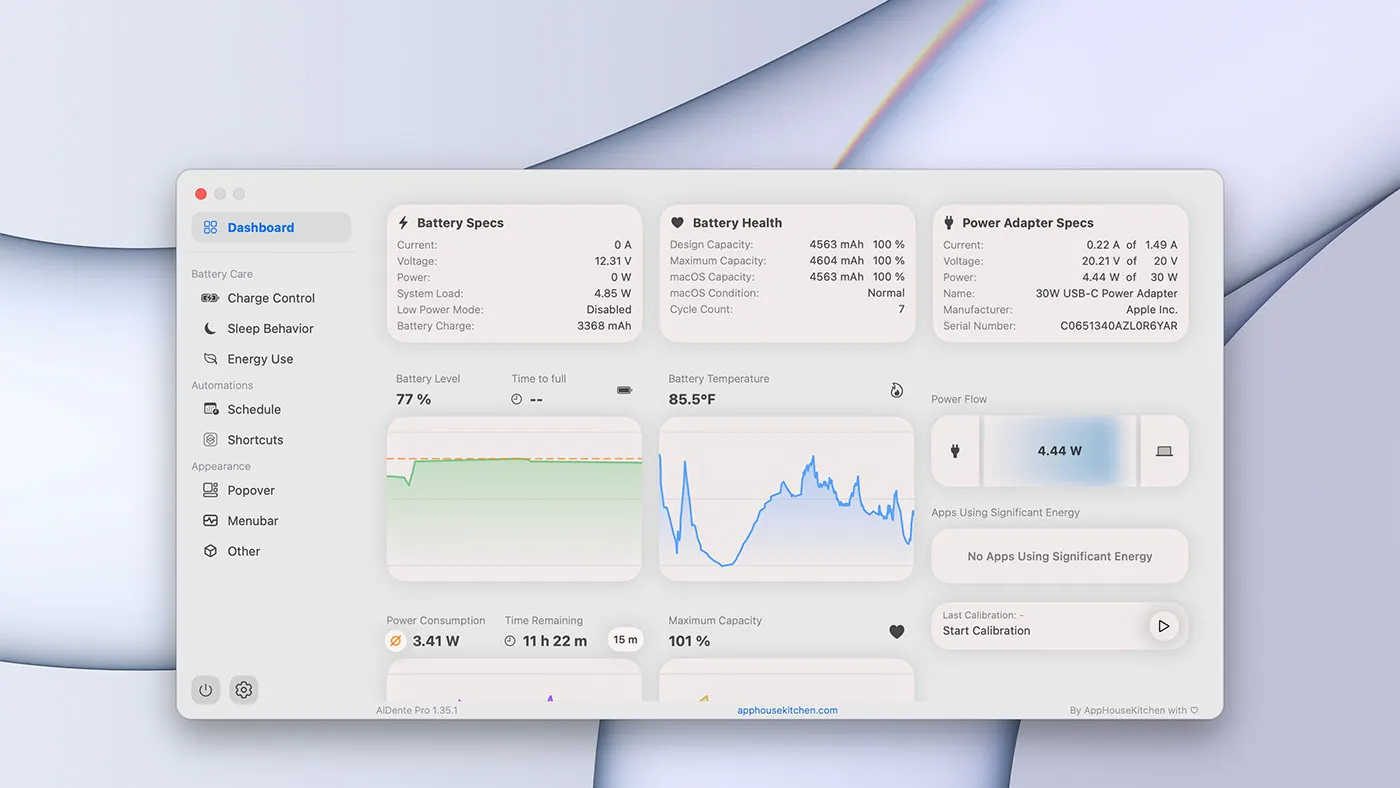The image size is (1400, 788).
Task: Click the power button in the sidebar footer
Action: pos(206,690)
